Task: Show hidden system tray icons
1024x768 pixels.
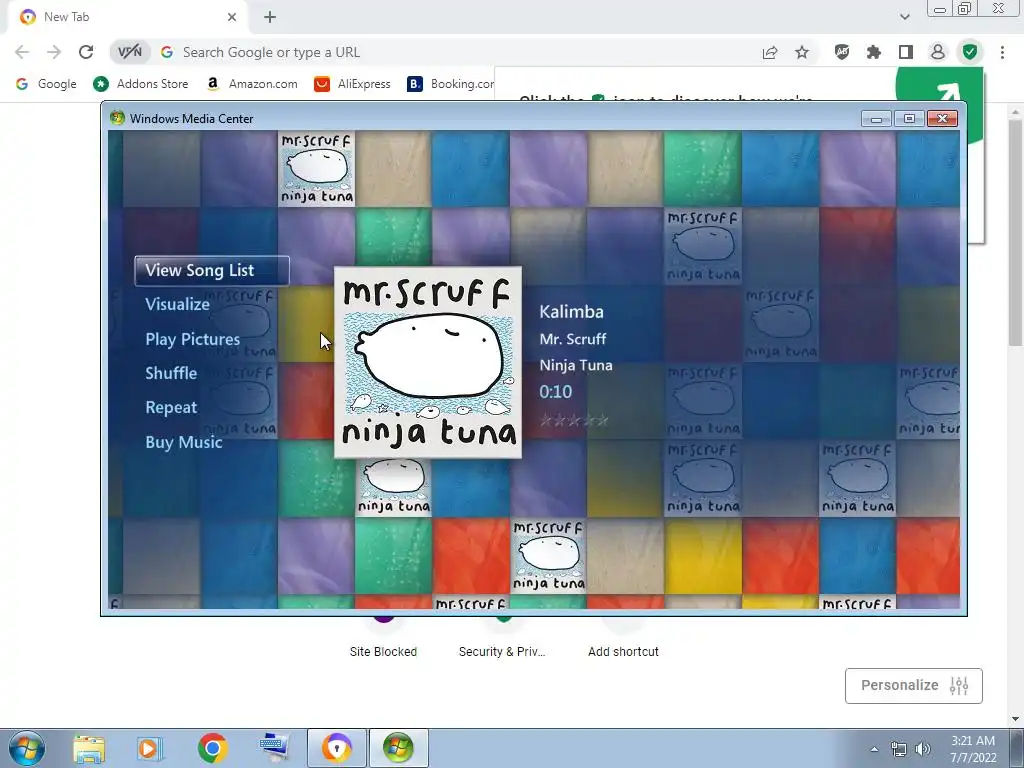Action: click(x=874, y=749)
